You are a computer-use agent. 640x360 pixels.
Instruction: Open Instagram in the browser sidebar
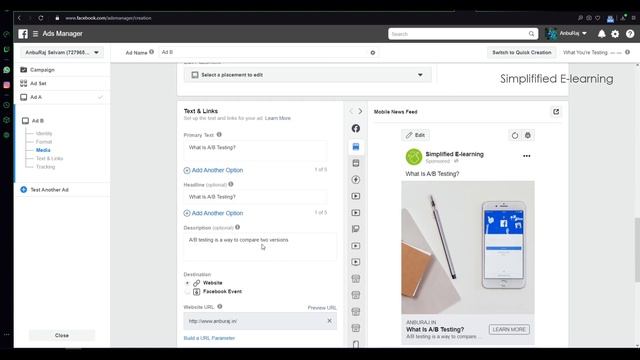7,85
